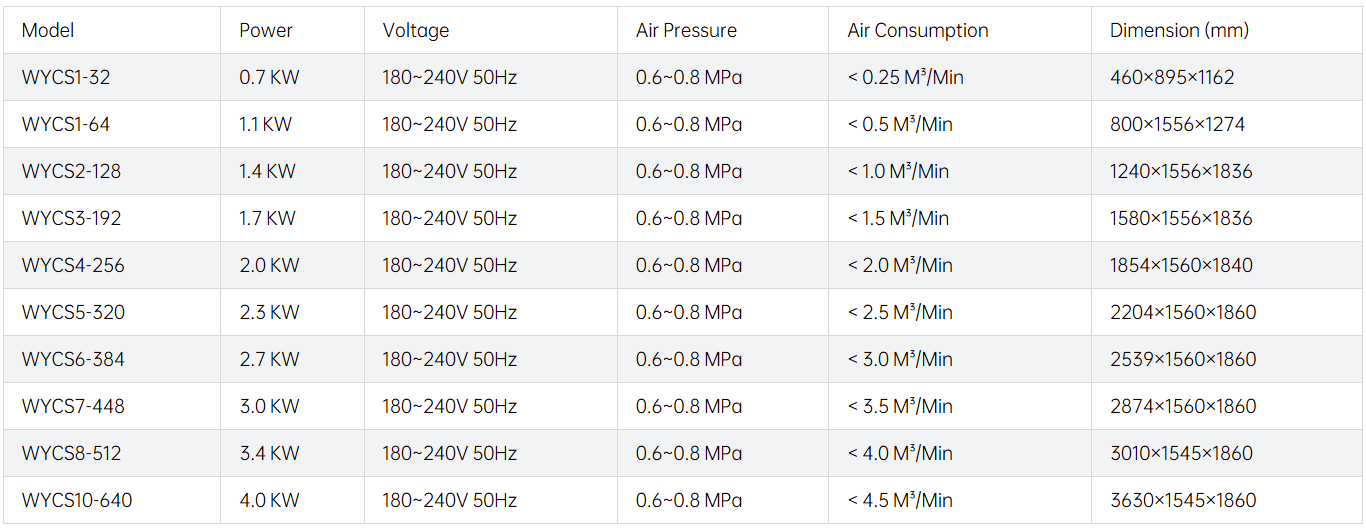This screenshot has height=528, width=1366.
Task: Click the Air Consumption column header
Action: pos(918,30)
